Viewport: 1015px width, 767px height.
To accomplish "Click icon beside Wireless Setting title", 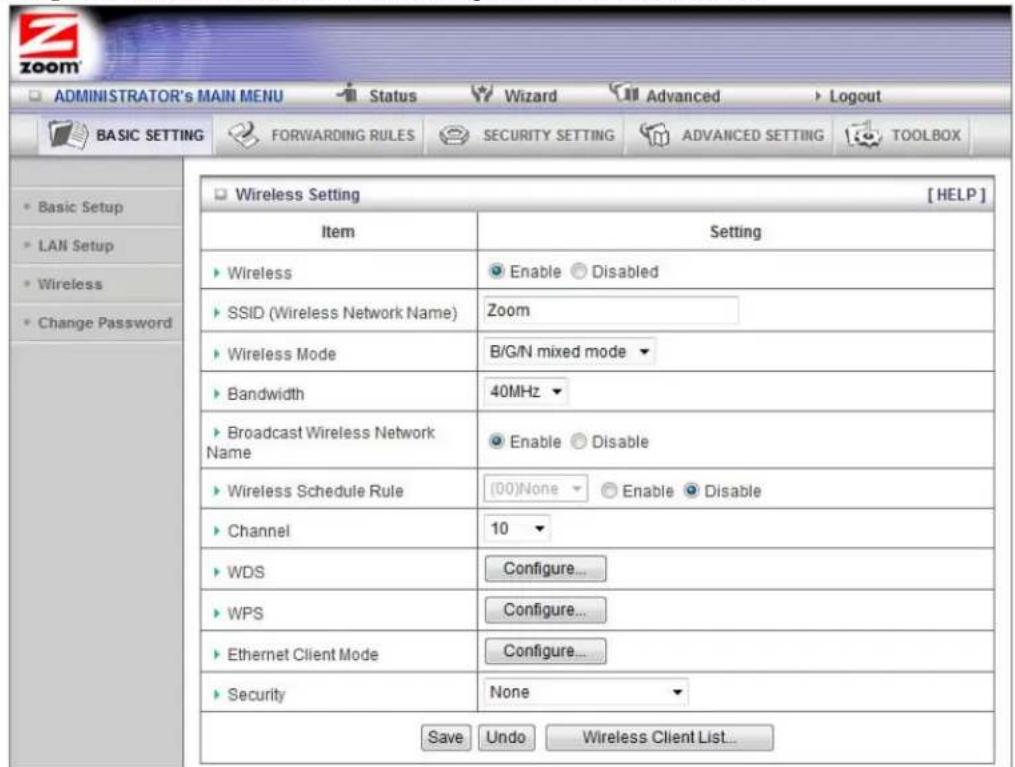I will point(221,194).
